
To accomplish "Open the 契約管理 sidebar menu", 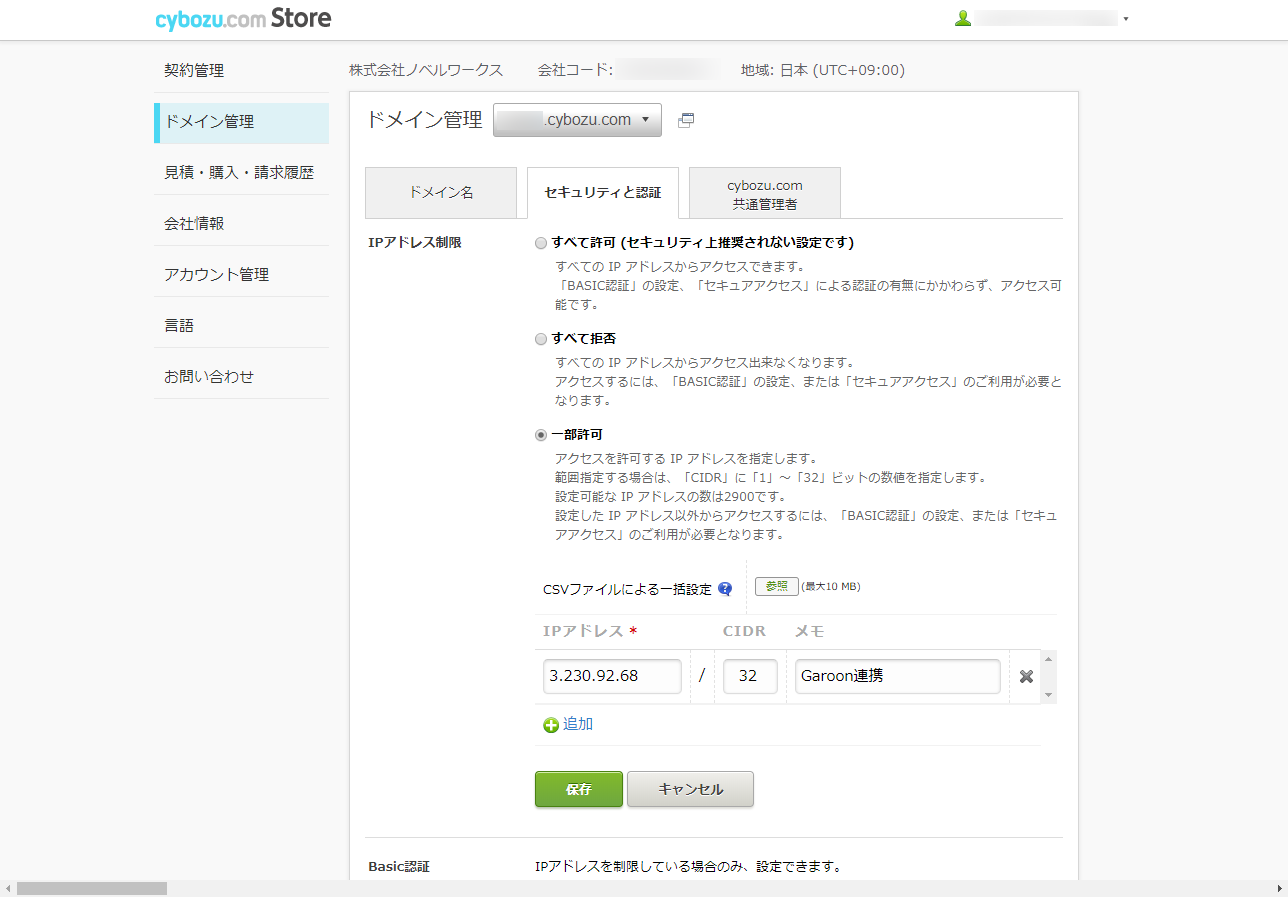I will [x=241, y=71].
